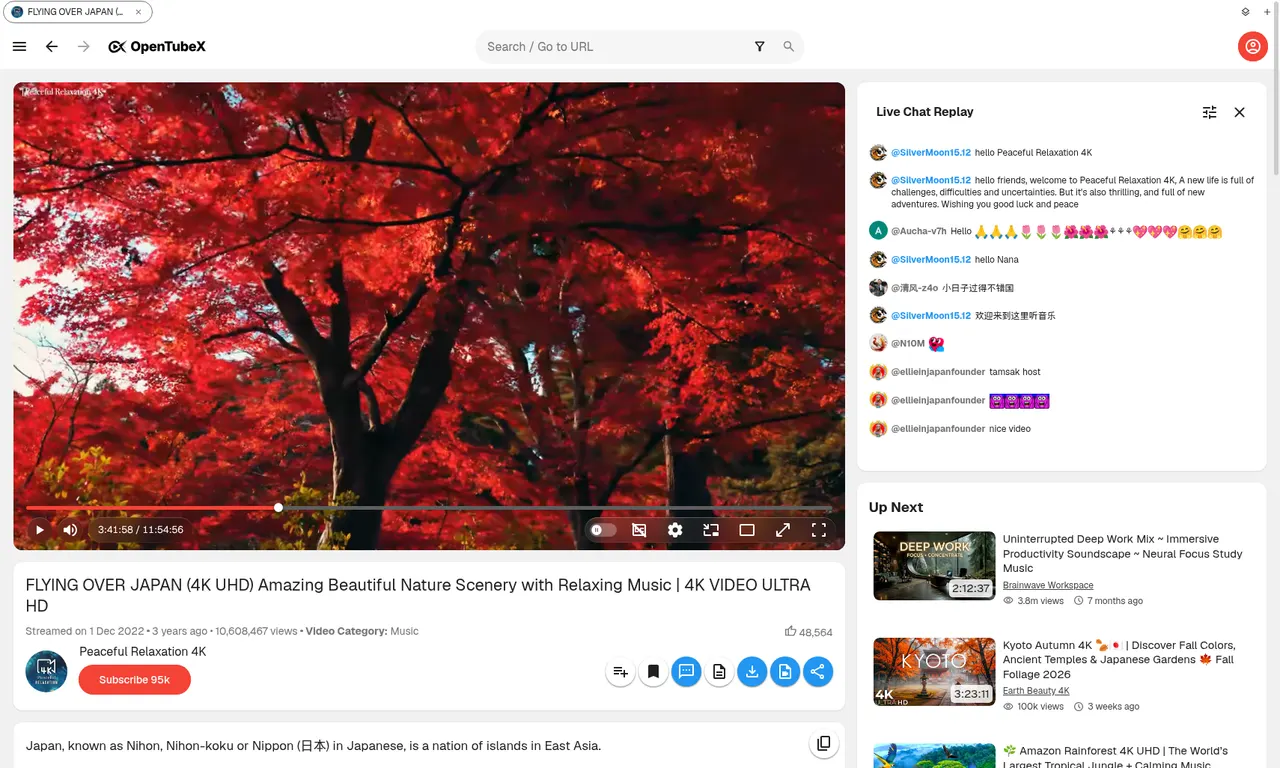
Task: Select the FLYING OVER JAPAN tab
Action: [78, 12]
